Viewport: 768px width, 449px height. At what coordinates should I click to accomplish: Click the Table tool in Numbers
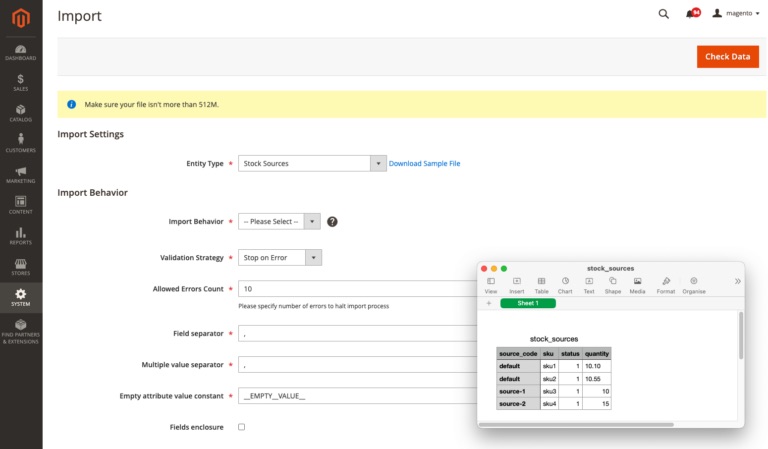pyautogui.click(x=541, y=285)
